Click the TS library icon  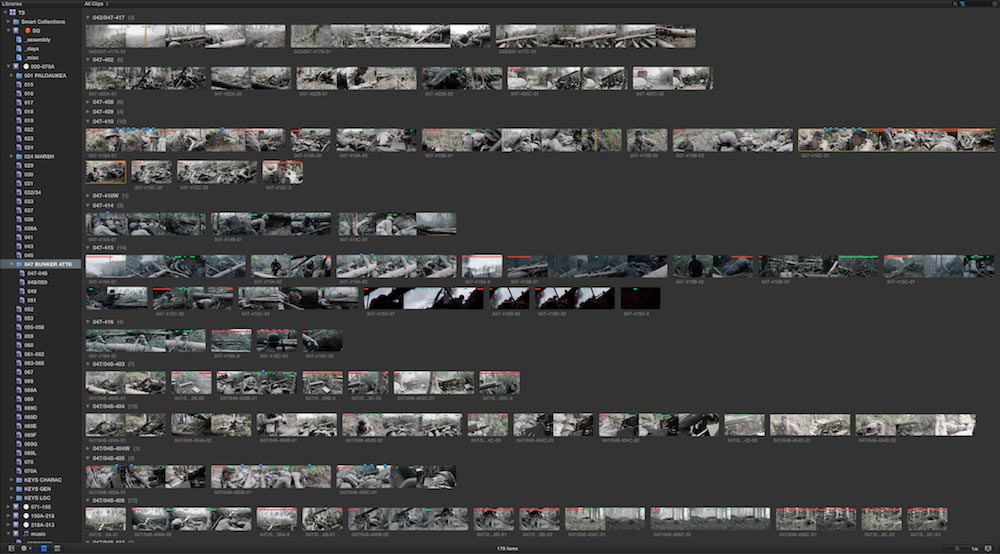point(13,12)
